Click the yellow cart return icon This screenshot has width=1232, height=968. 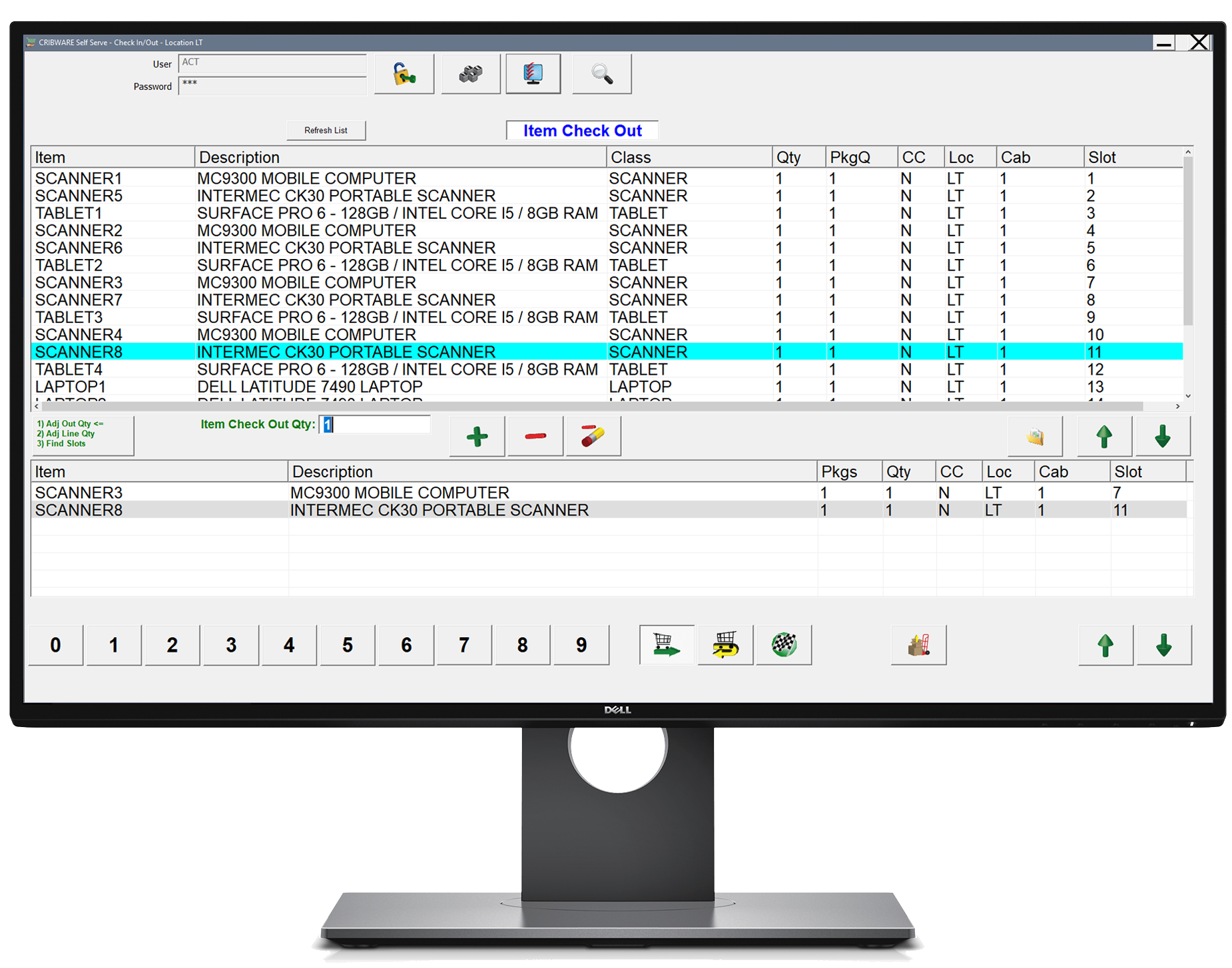click(x=725, y=644)
